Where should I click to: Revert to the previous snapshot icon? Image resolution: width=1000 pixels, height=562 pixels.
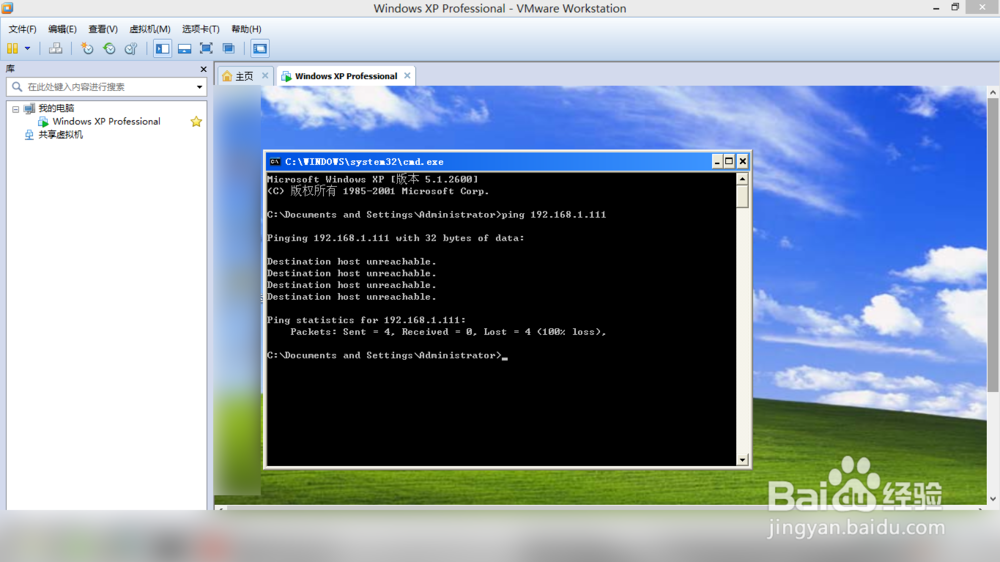(x=109, y=48)
